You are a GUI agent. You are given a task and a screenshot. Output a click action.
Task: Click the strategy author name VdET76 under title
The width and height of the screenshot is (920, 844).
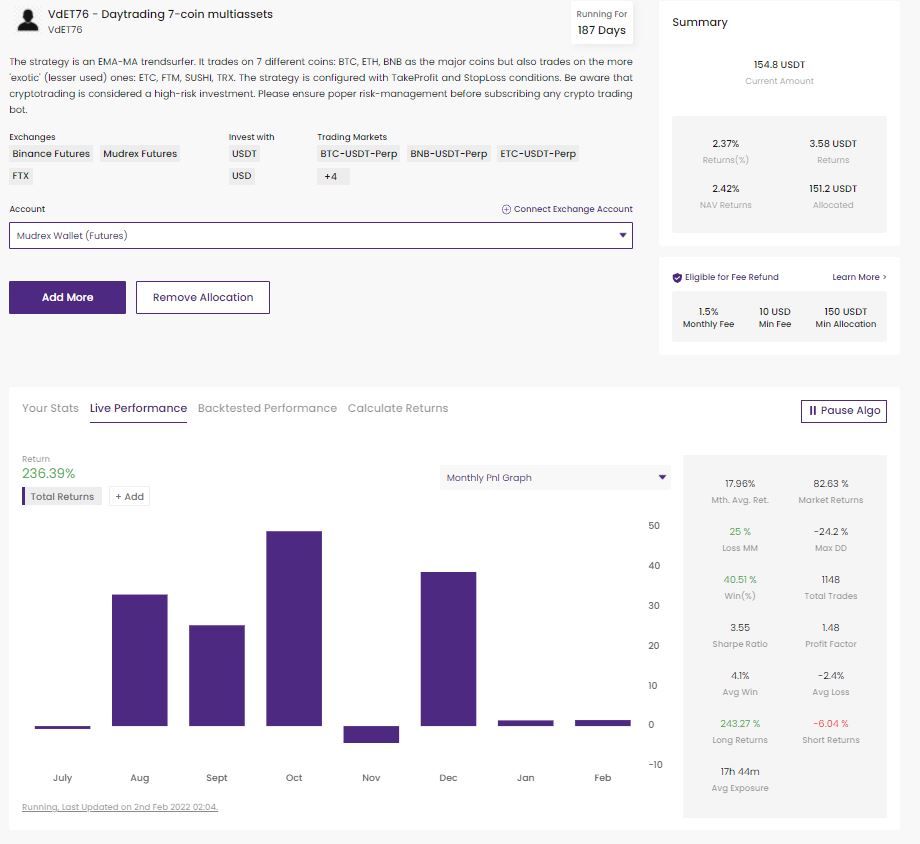(x=65, y=30)
